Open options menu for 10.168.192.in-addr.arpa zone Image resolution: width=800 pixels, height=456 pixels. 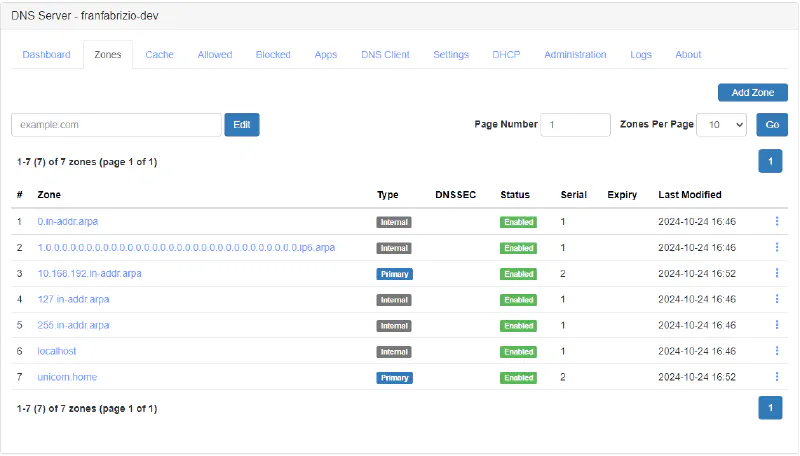pyautogui.click(x=777, y=273)
